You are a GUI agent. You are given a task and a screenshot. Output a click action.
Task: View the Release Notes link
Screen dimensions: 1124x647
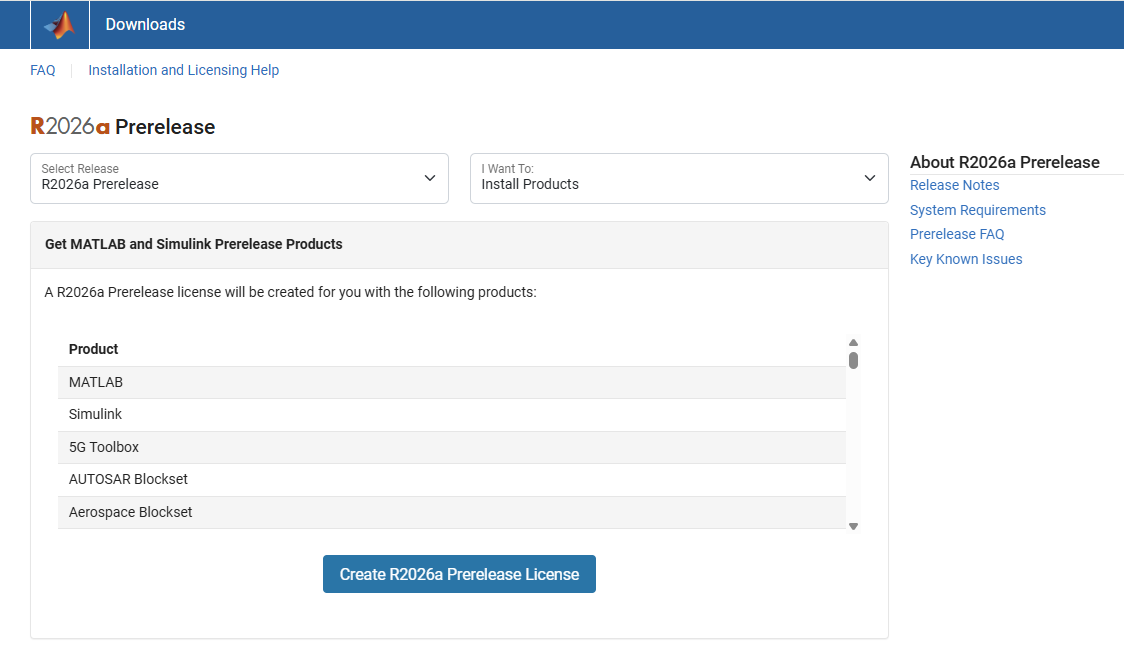954,185
